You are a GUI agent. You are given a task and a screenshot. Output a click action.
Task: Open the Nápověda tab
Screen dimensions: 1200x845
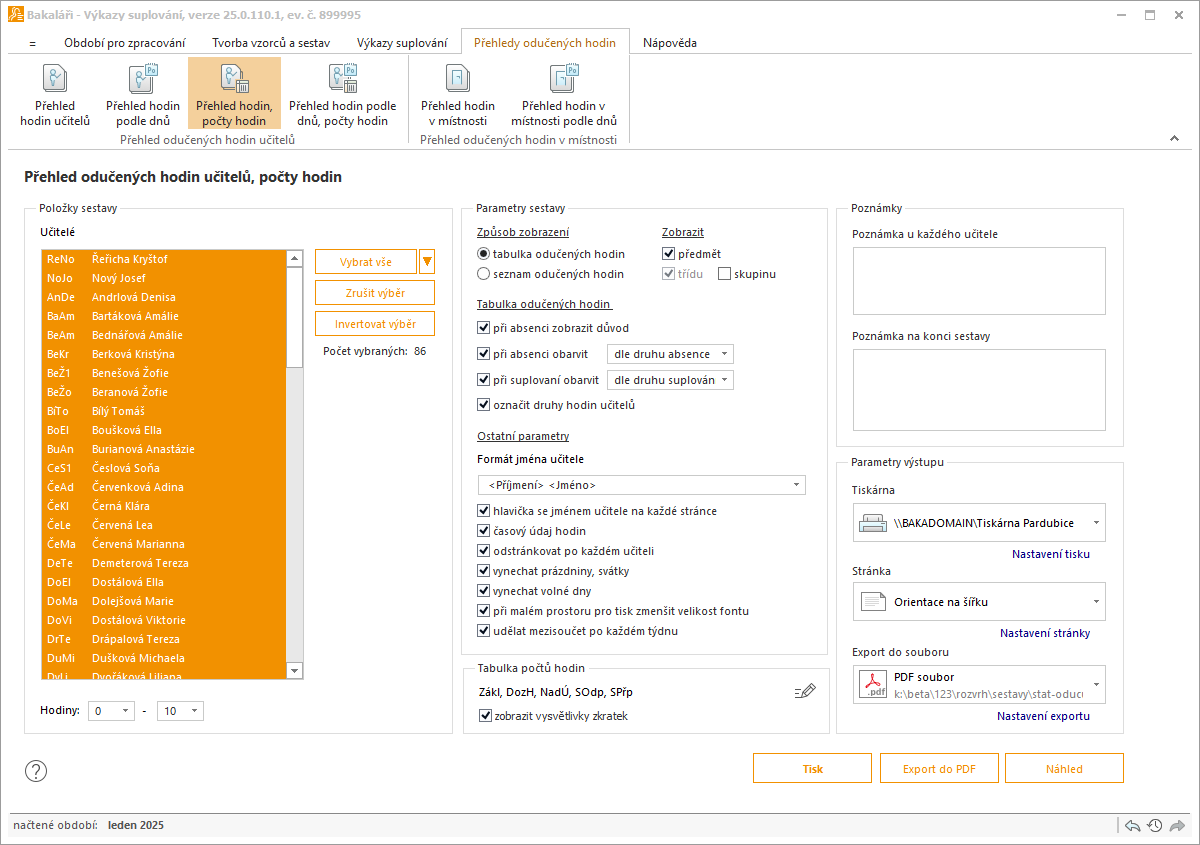coord(669,43)
